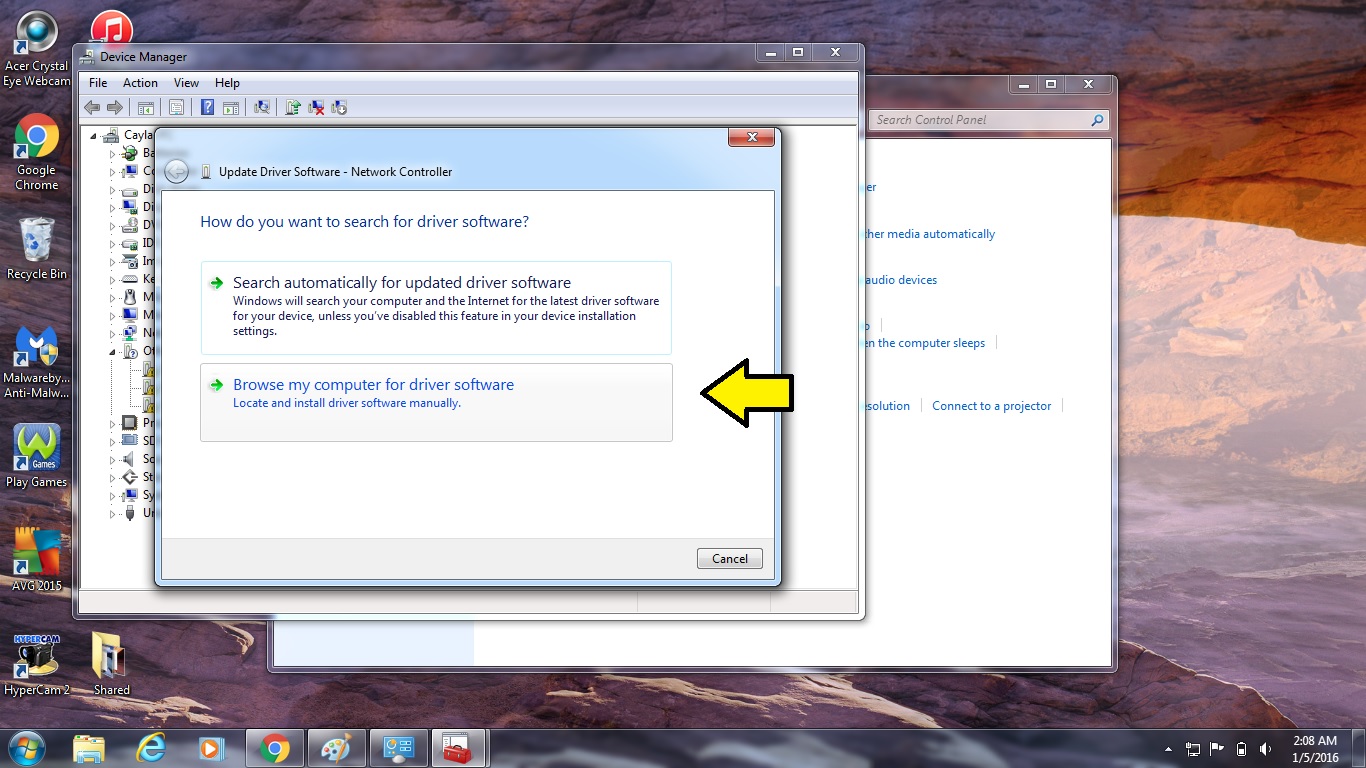Select the Network adapters icon in tree
The width and height of the screenshot is (1366, 768).
(x=129, y=333)
